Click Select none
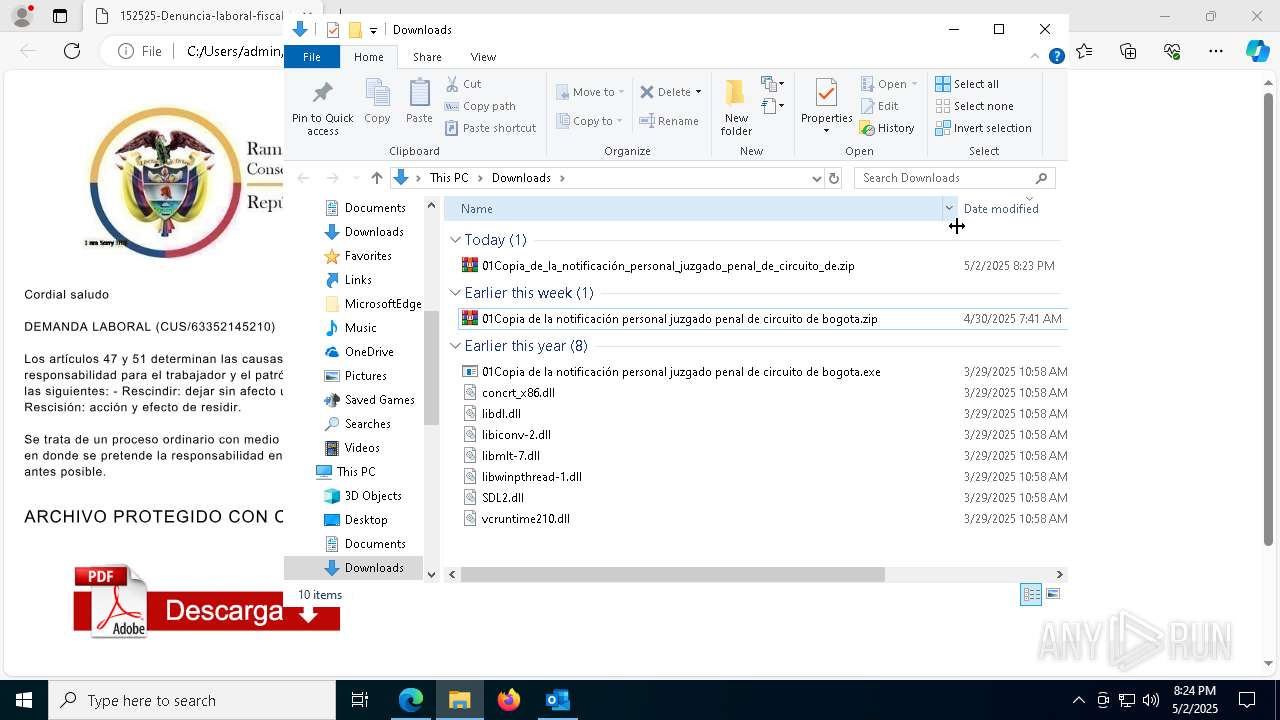Screen dimensions: 1280x720 pos(974,106)
